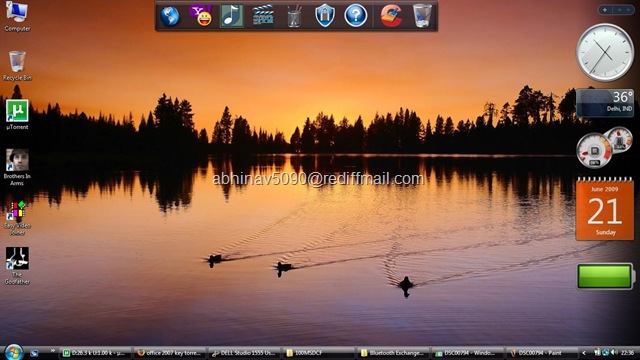This screenshot has height=360, width=640.
Task: Add a gadget with the plus button
Action: pyautogui.click(x=605, y=10)
